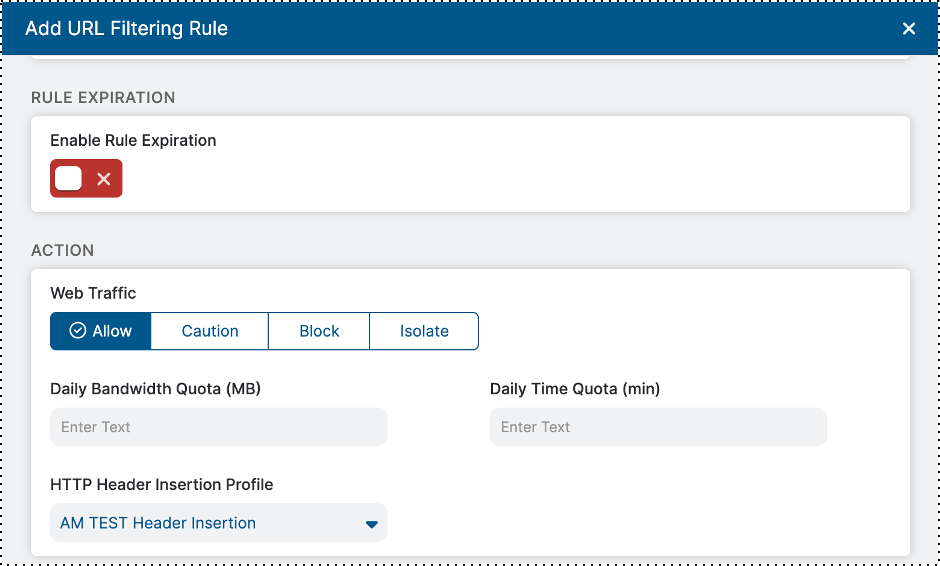
Task: Click the Daily Time Quota (min) label
Action: (575, 389)
